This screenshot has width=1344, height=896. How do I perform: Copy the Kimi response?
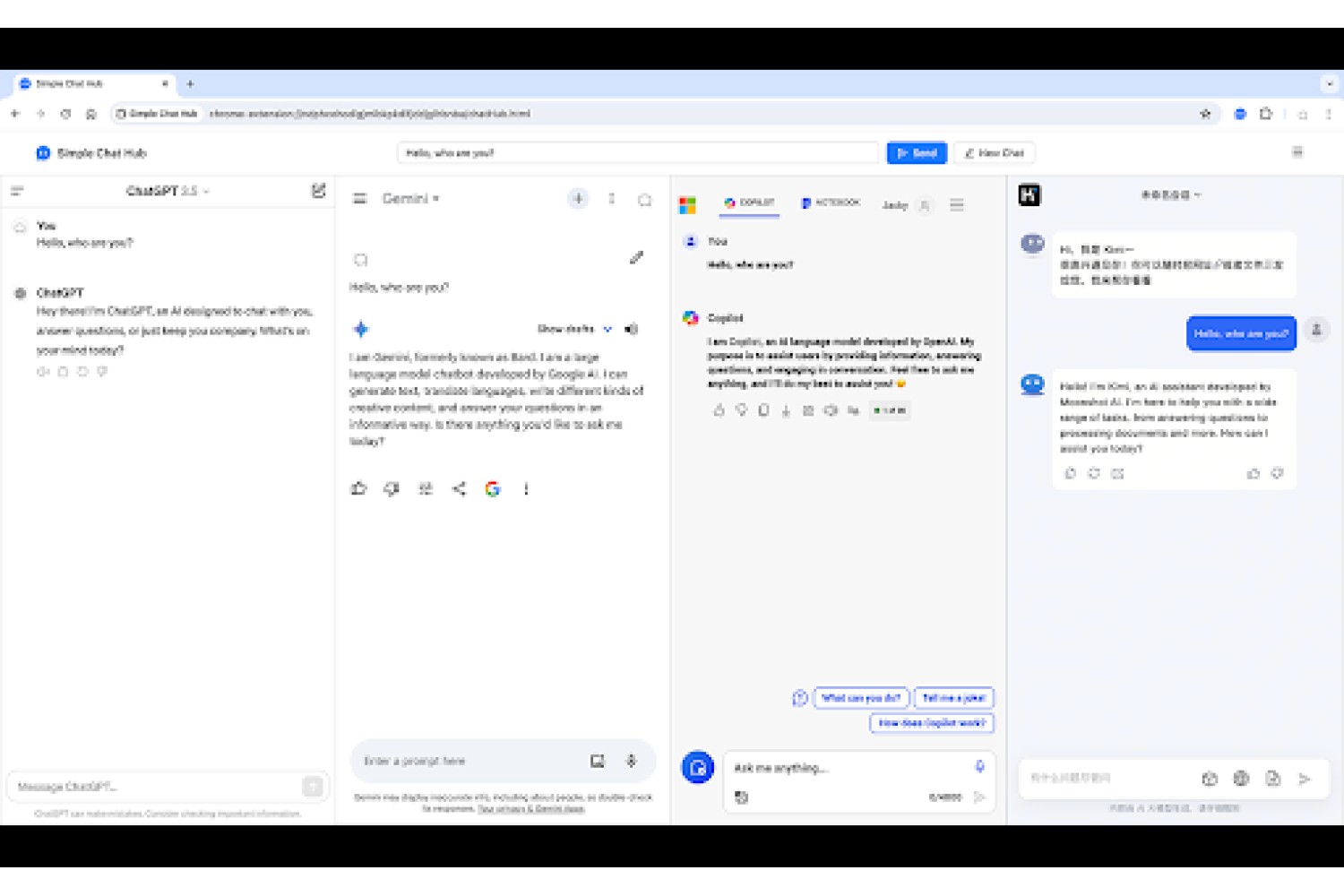click(x=1070, y=473)
